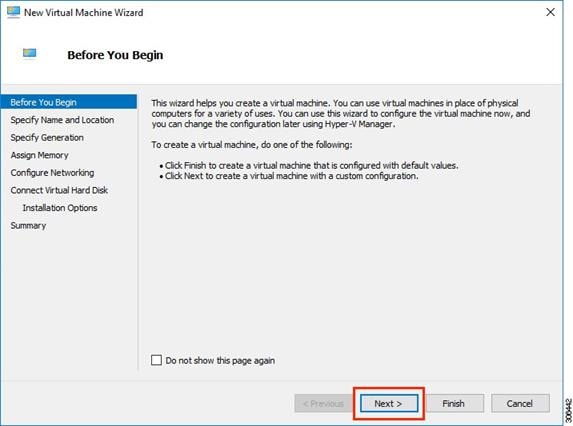This screenshot has width=573, height=426.
Task: Click the wizard icon in title bar
Action: click(x=13, y=12)
